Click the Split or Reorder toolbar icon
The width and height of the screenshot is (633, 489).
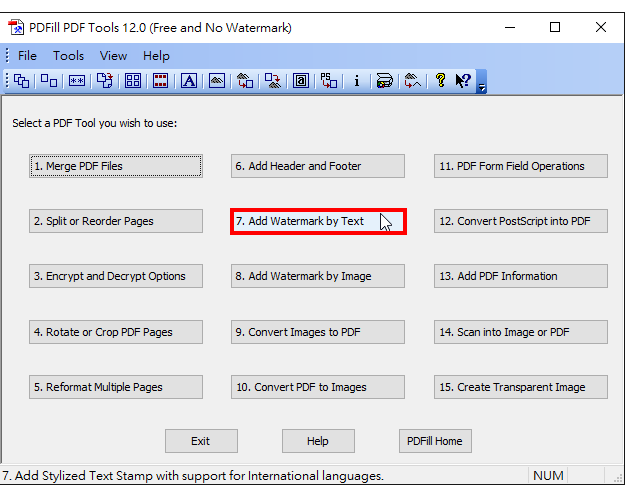coord(49,81)
